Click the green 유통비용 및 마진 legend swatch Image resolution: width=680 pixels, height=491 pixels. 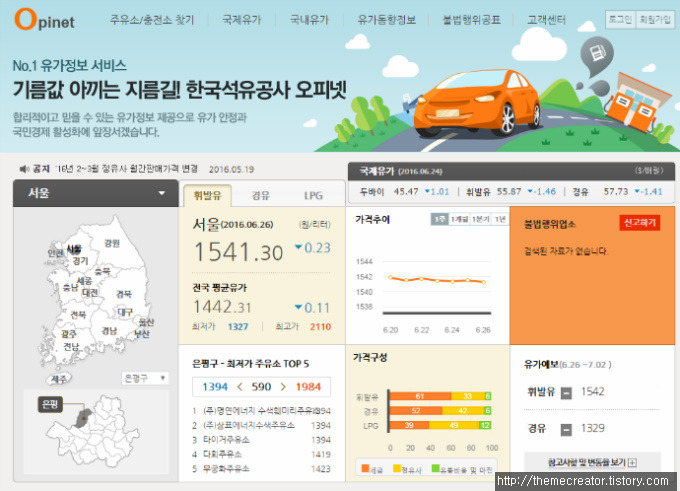click(435, 468)
